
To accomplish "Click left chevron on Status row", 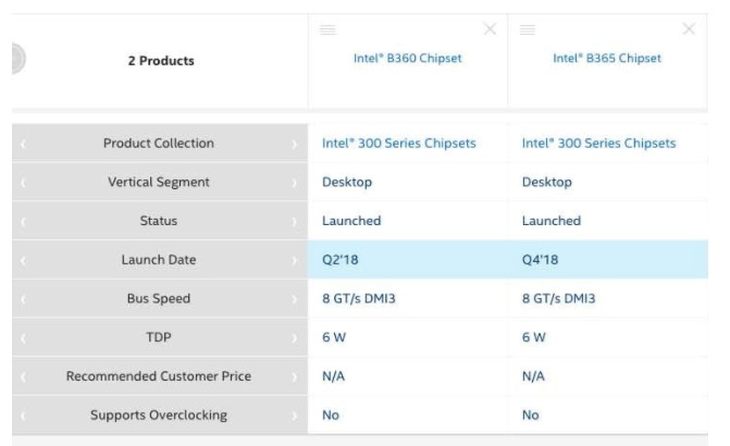I will (23, 222).
